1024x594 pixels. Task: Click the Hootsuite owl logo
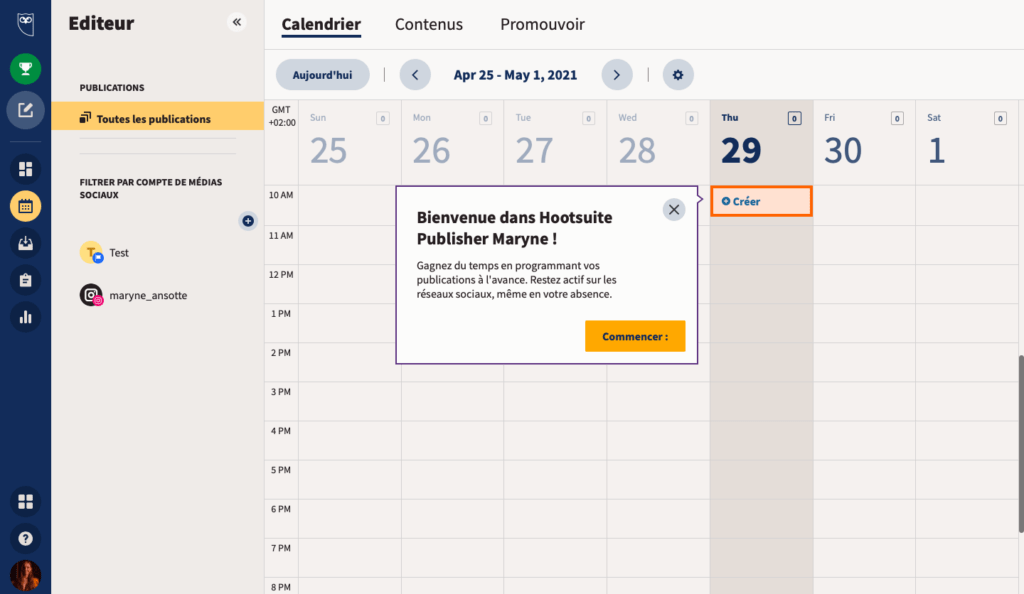[25, 22]
